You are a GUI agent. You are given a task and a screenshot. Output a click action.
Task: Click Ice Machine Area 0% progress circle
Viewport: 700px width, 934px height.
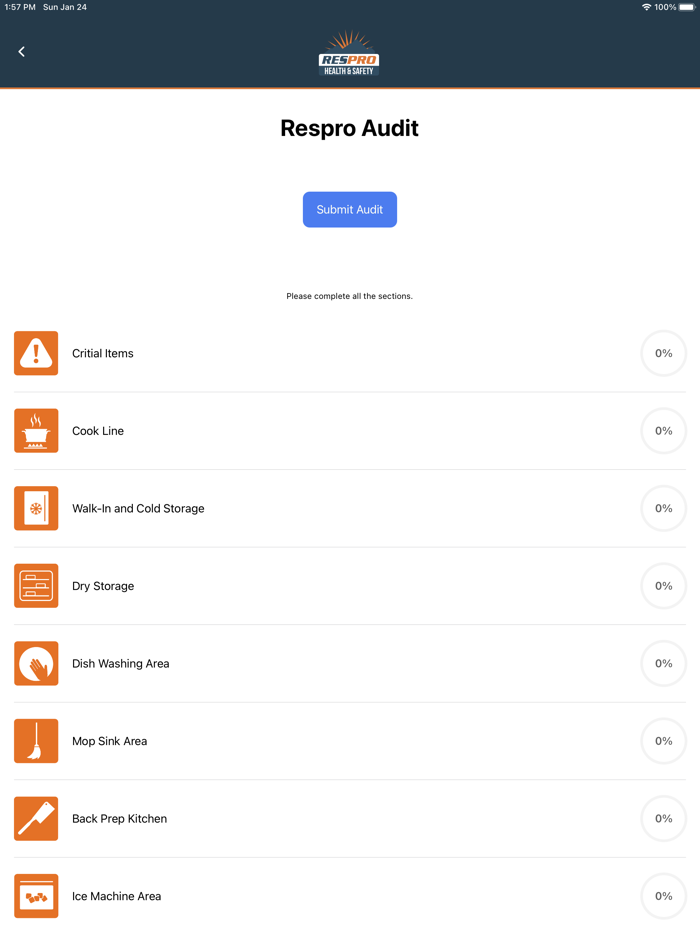tap(664, 896)
